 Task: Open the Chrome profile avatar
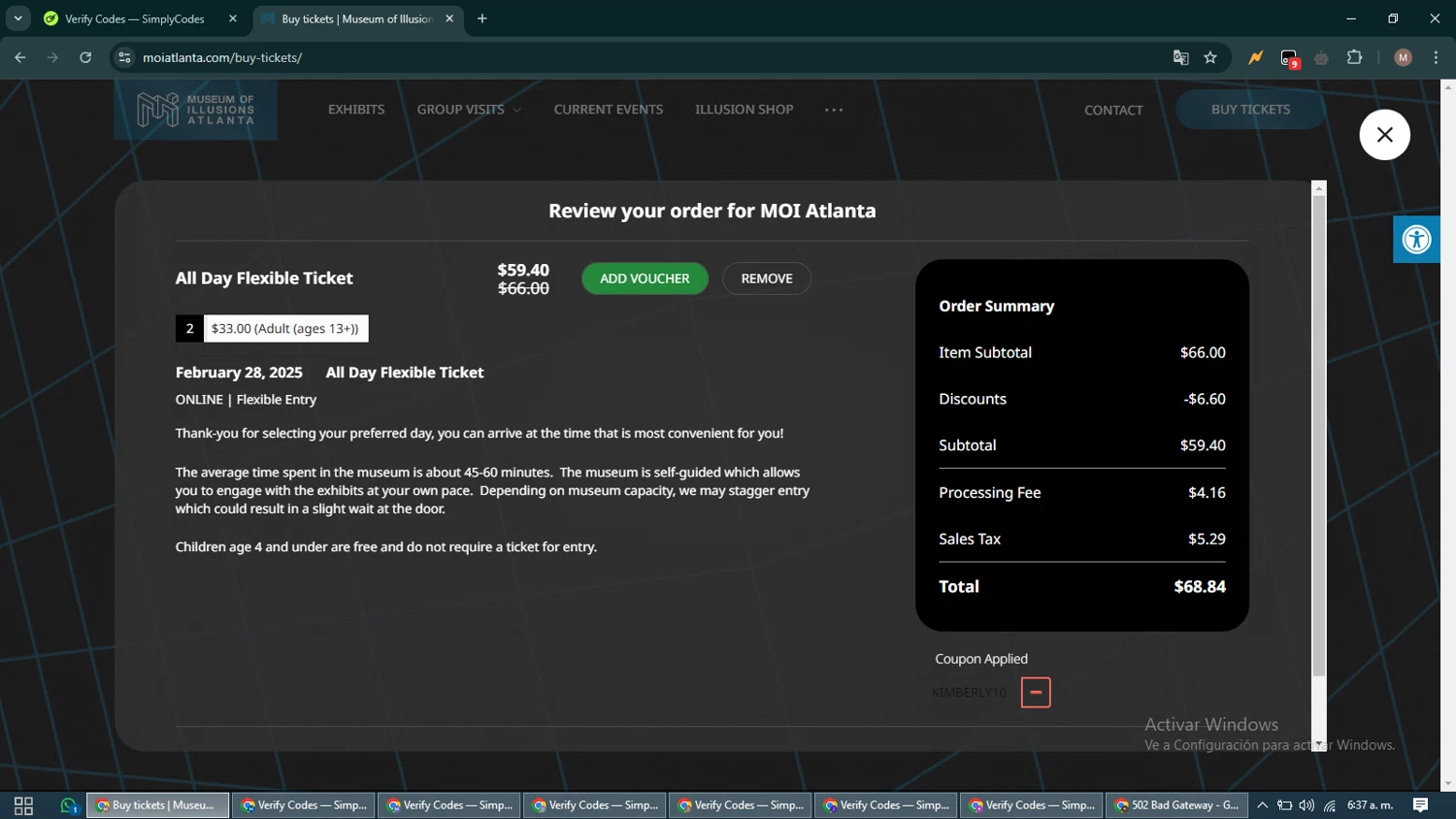click(x=1403, y=58)
